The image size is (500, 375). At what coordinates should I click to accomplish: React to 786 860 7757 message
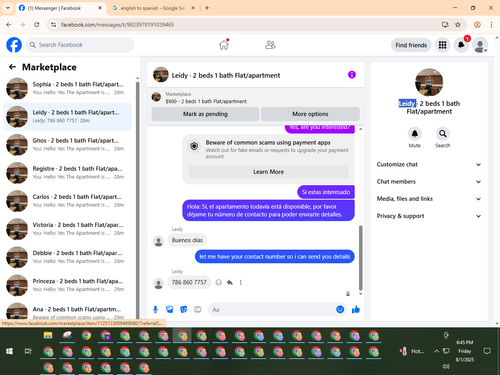click(x=219, y=282)
